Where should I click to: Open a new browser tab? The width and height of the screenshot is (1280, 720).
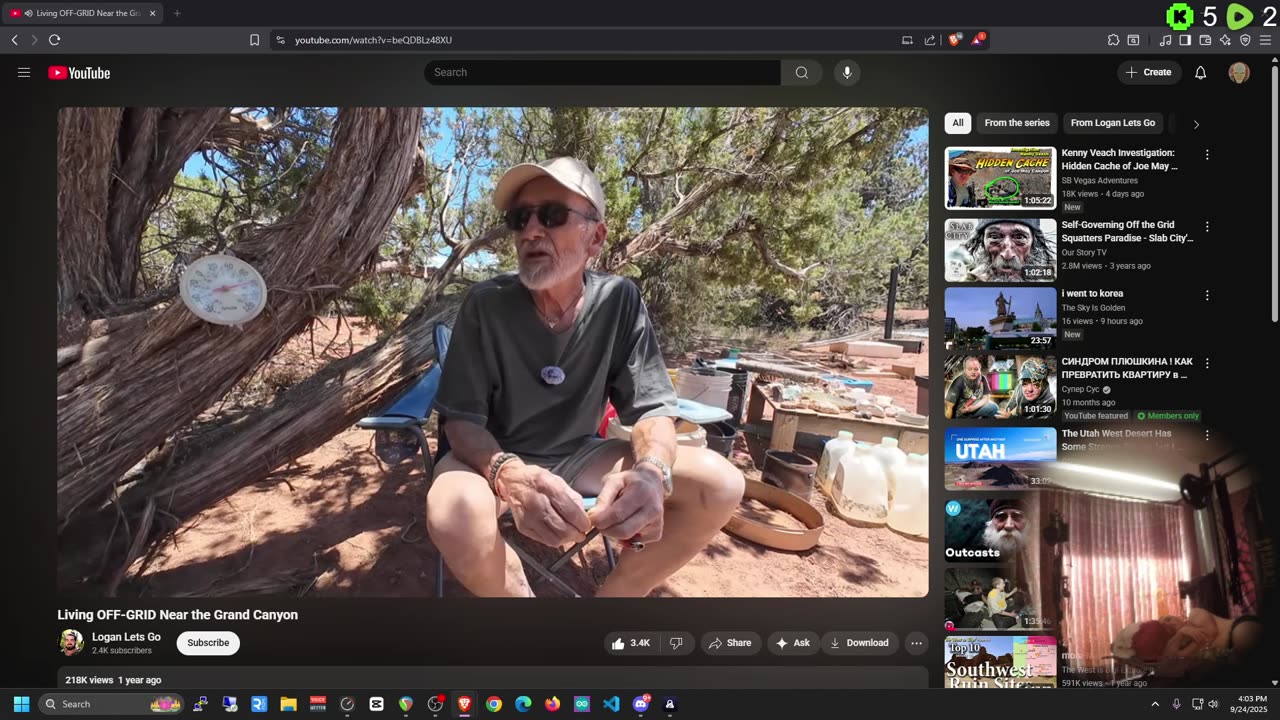pos(177,13)
